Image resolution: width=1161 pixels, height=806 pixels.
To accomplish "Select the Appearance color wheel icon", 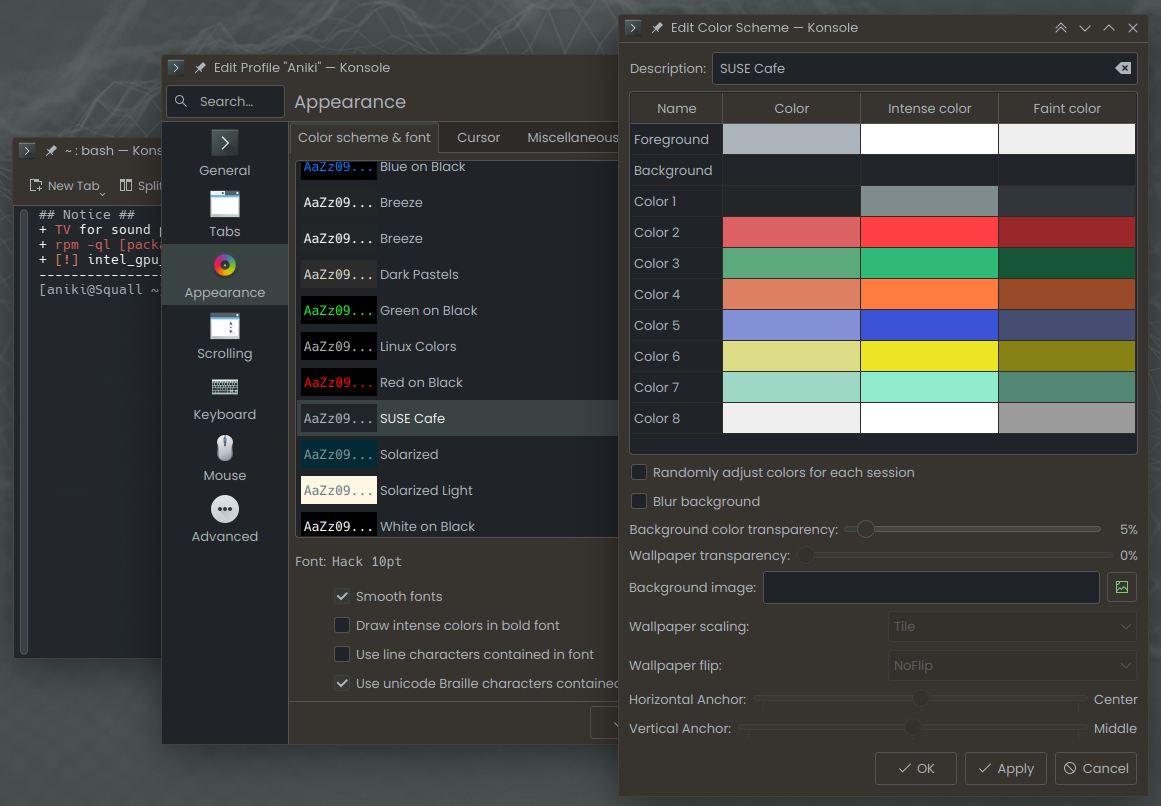I will pyautogui.click(x=224, y=265).
